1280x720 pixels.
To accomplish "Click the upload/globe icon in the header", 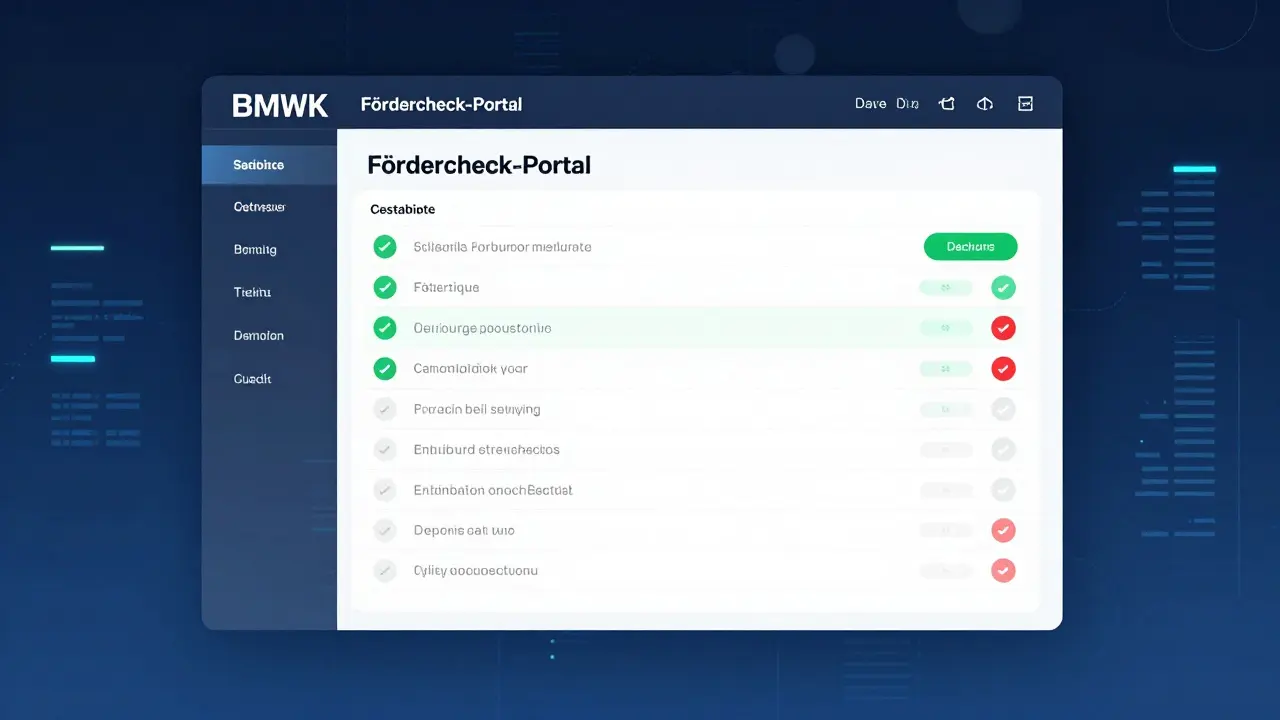I will [985, 103].
